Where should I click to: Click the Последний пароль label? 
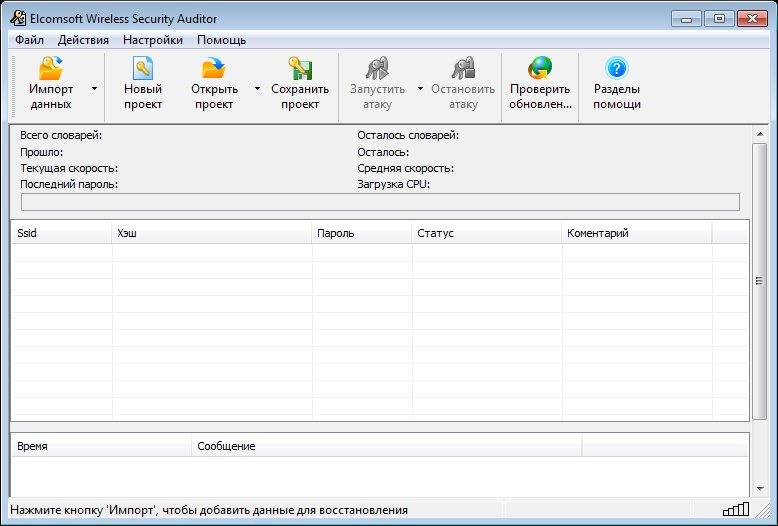pyautogui.click(x=69, y=184)
